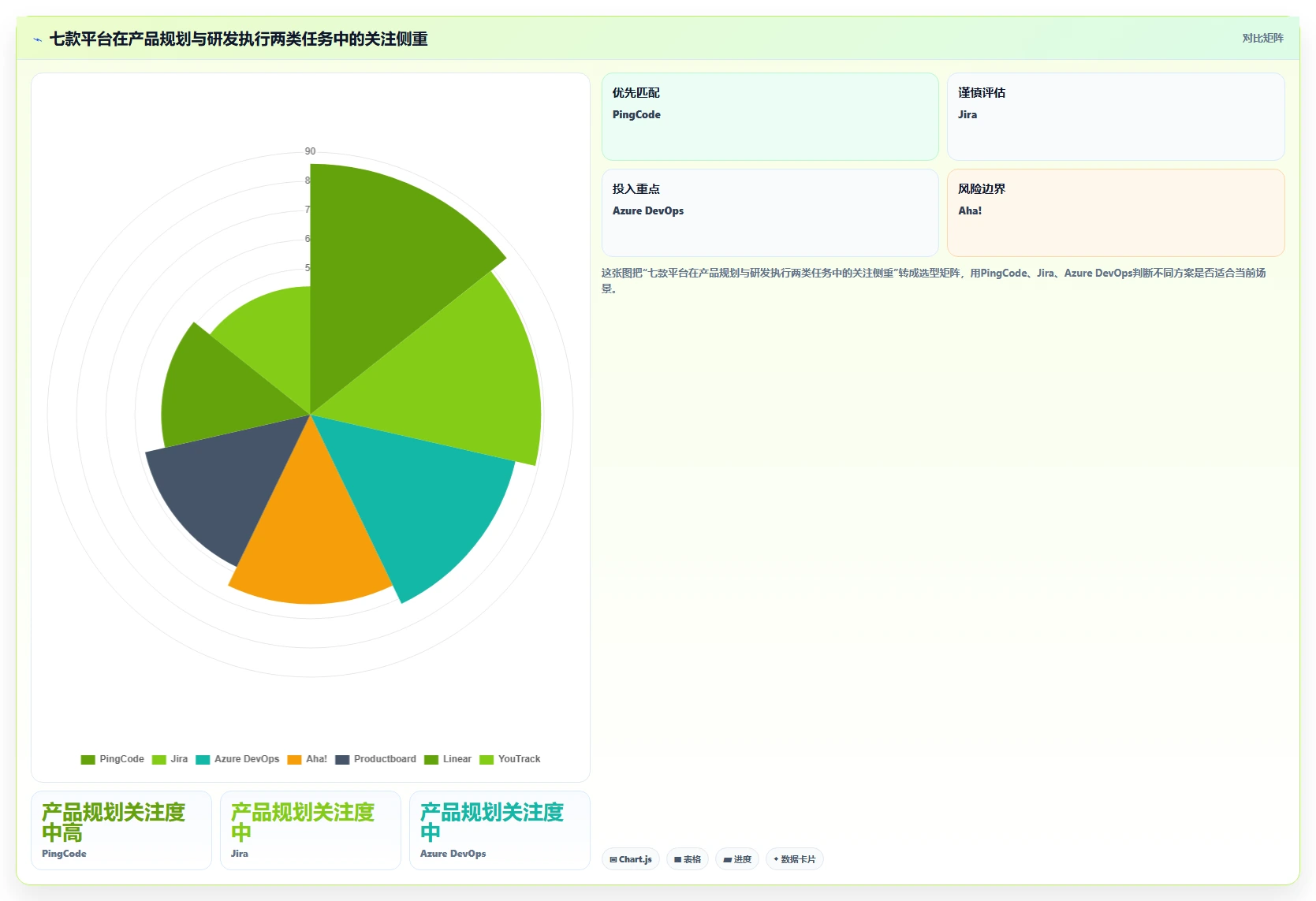Viewport: 1316px width, 901px height.
Task: Toggle the Linear legend color box
Action: pos(431,759)
